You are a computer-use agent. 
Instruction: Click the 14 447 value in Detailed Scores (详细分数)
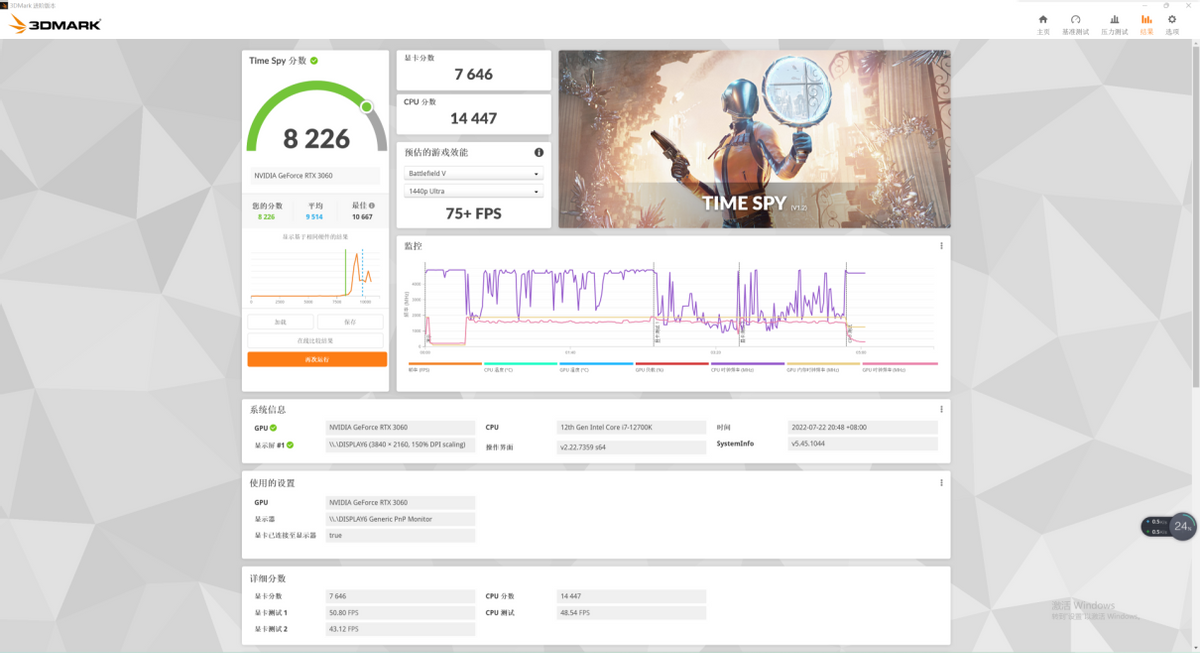coord(631,596)
